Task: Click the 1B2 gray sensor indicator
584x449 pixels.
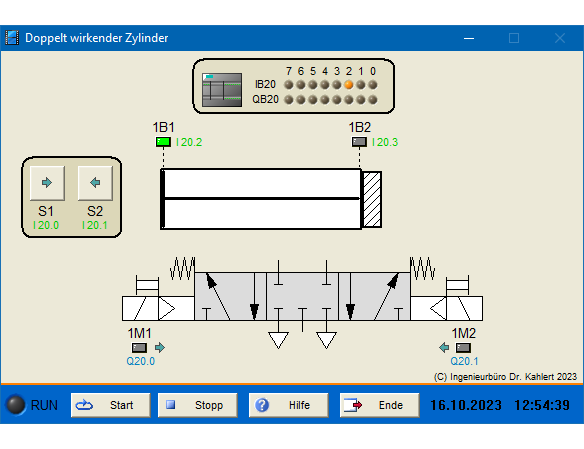Action: click(x=359, y=142)
